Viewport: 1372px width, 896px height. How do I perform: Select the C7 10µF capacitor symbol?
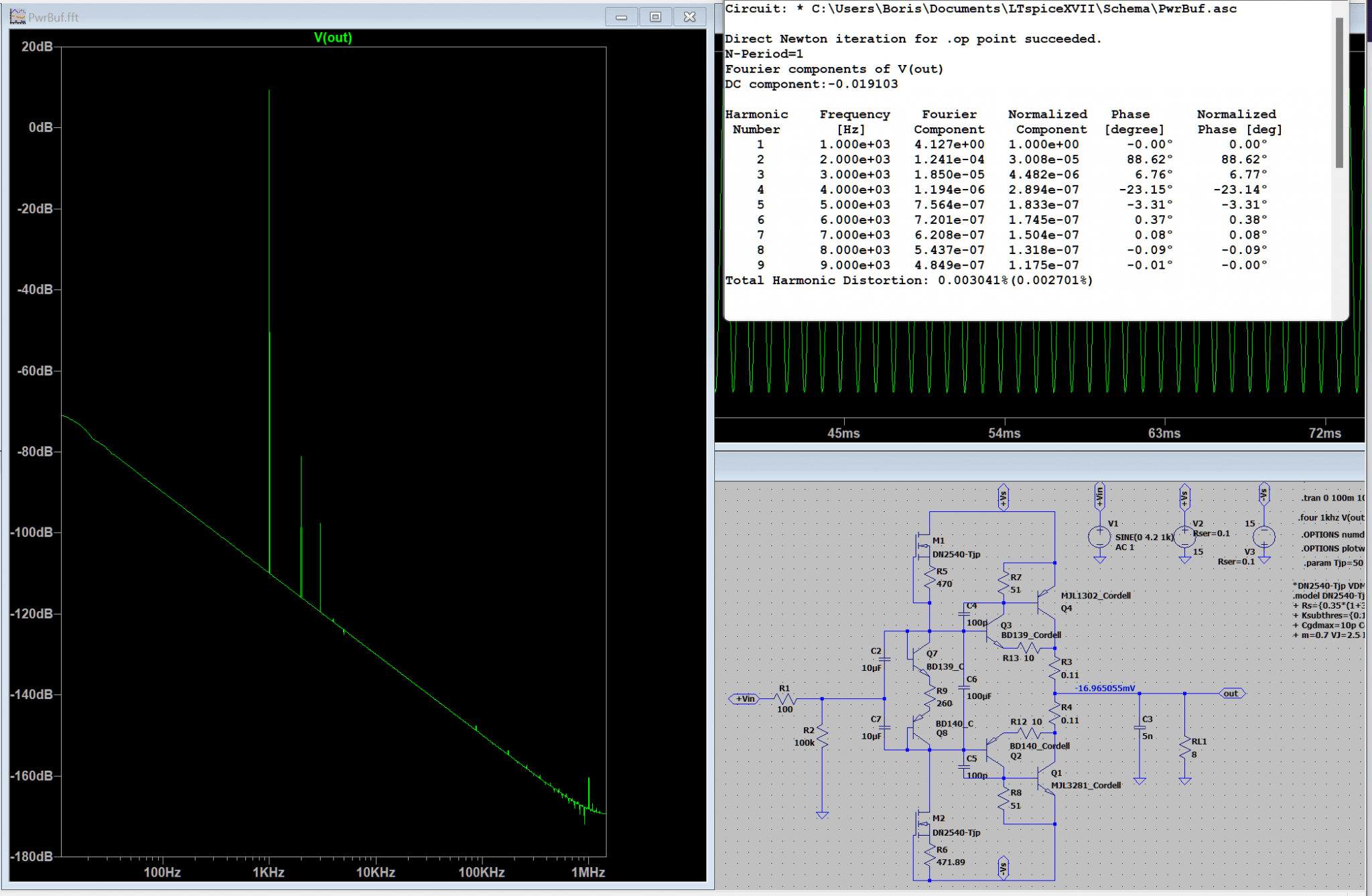pyautogui.click(x=884, y=727)
